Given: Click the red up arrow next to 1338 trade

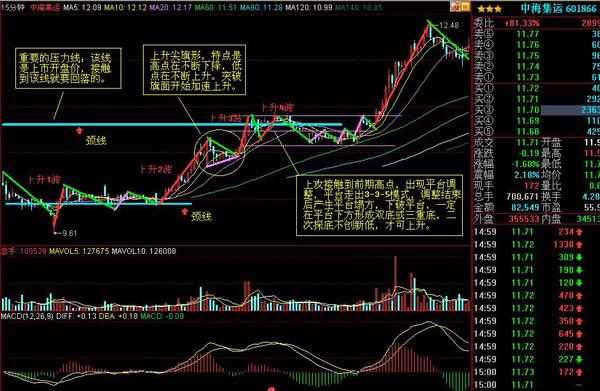Looking at the screenshot, I should coord(579,244).
